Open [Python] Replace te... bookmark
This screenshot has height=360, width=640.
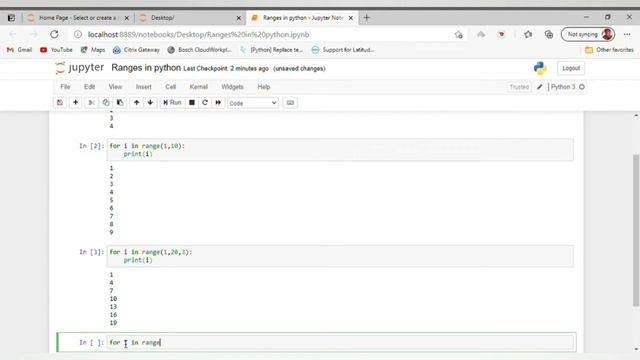click(271, 50)
